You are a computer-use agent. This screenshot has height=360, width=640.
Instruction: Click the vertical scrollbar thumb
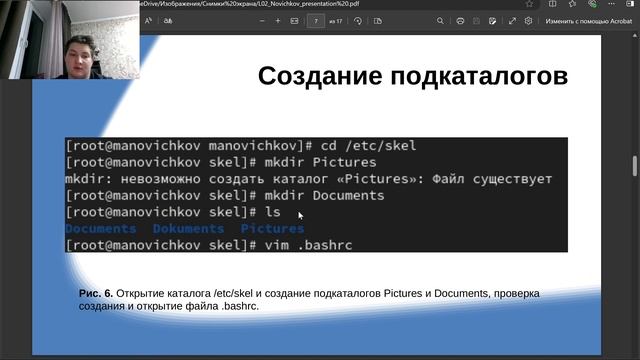(x=635, y=166)
